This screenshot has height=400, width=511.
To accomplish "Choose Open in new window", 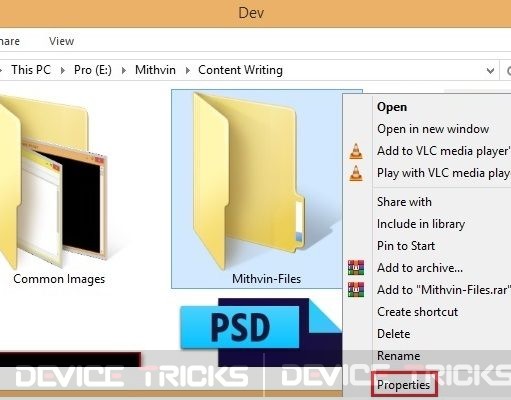I will click(x=433, y=129).
